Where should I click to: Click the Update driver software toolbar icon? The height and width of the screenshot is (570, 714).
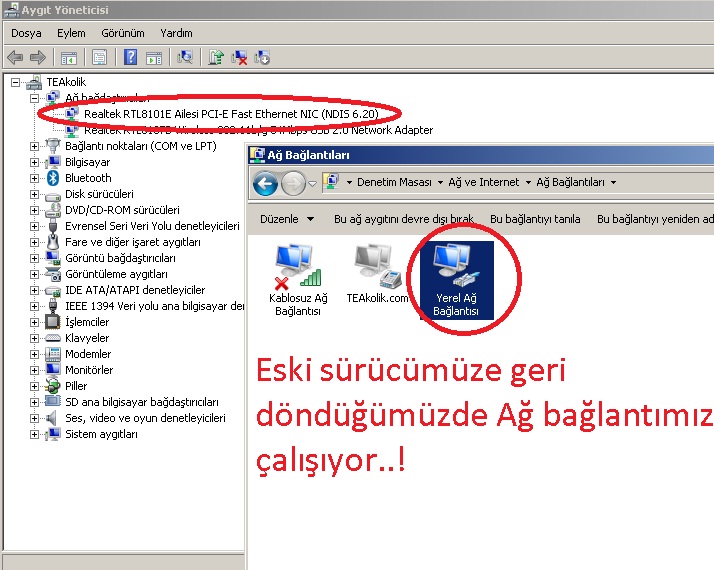(x=215, y=57)
